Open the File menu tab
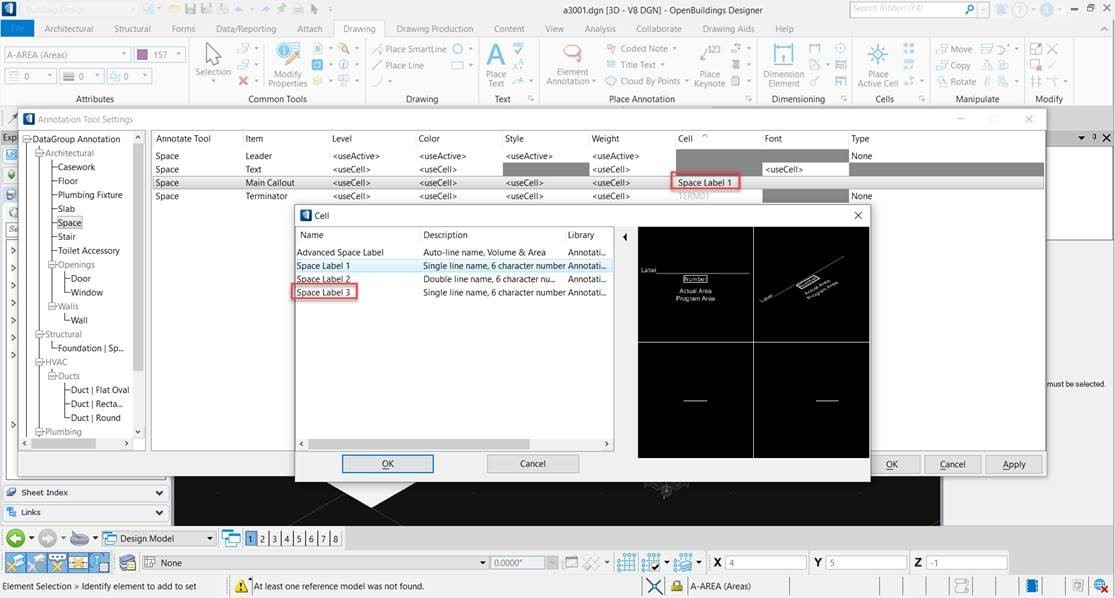1115x598 pixels. (17, 28)
